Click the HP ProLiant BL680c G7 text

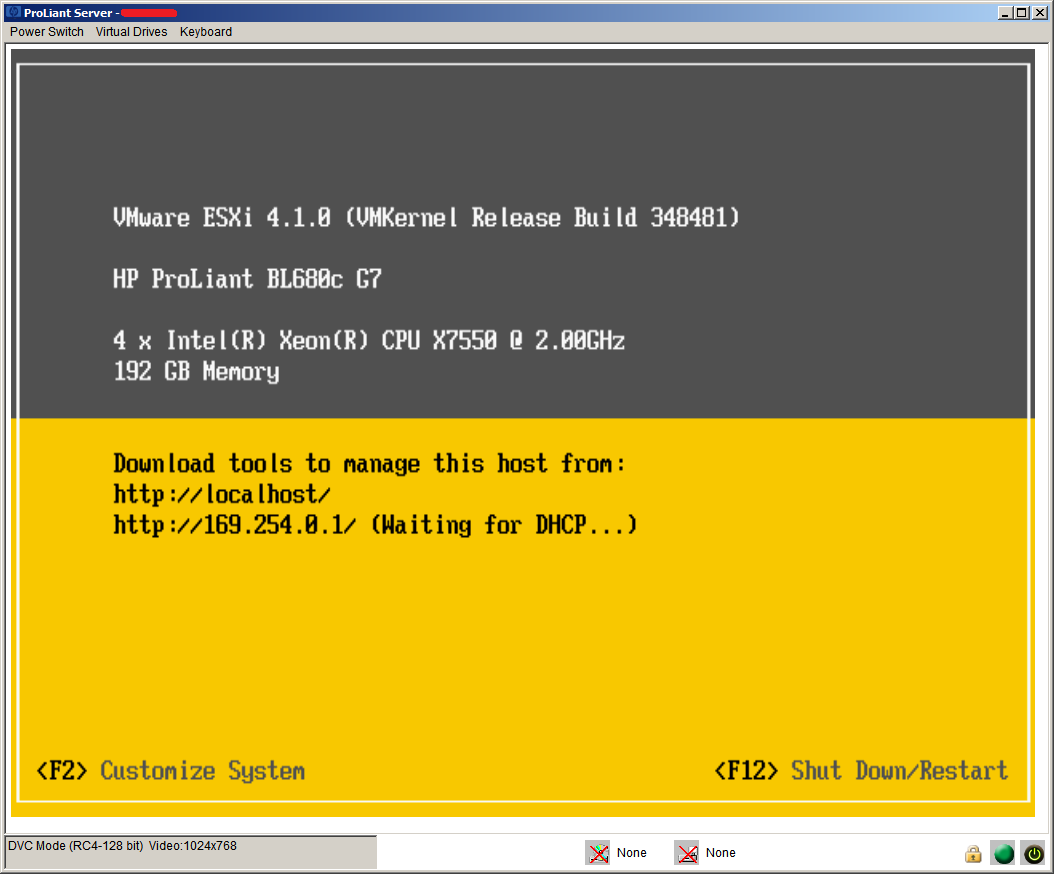point(247,279)
